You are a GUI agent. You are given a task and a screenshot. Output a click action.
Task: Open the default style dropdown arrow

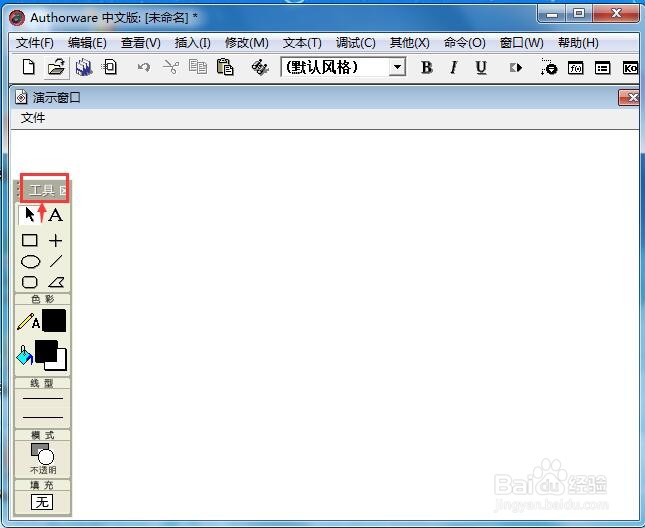[397, 67]
